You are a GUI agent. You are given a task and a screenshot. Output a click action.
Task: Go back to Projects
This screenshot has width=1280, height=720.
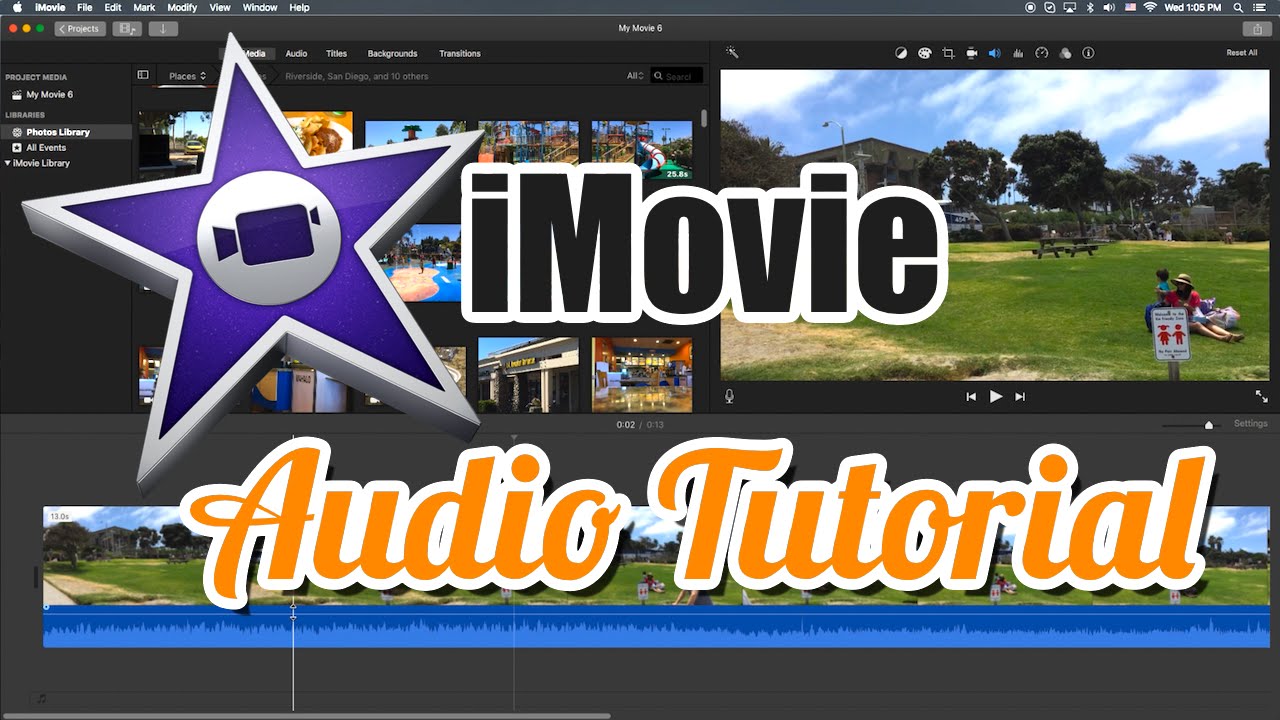pyautogui.click(x=80, y=29)
